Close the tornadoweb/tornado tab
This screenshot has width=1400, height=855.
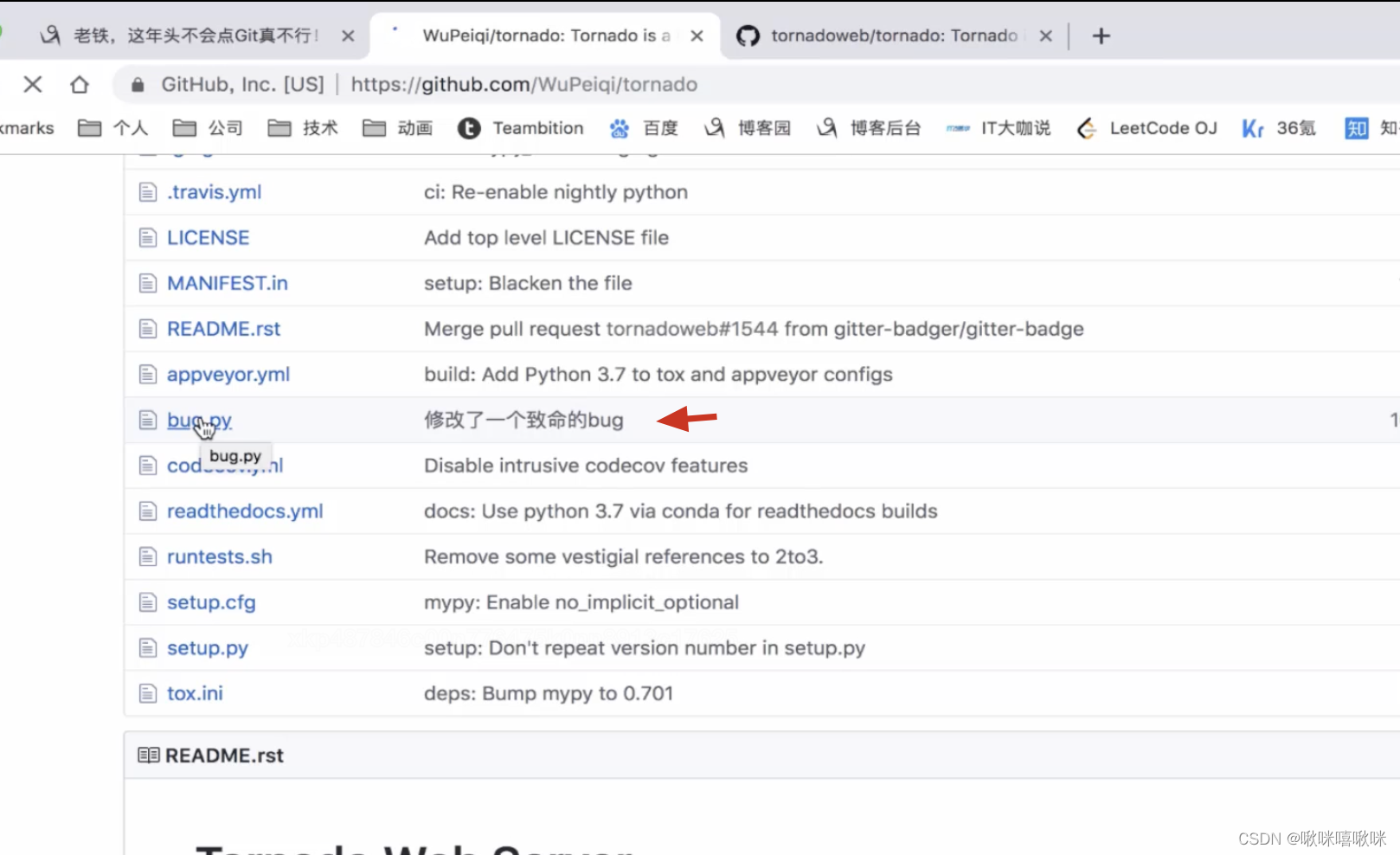pos(1045,36)
